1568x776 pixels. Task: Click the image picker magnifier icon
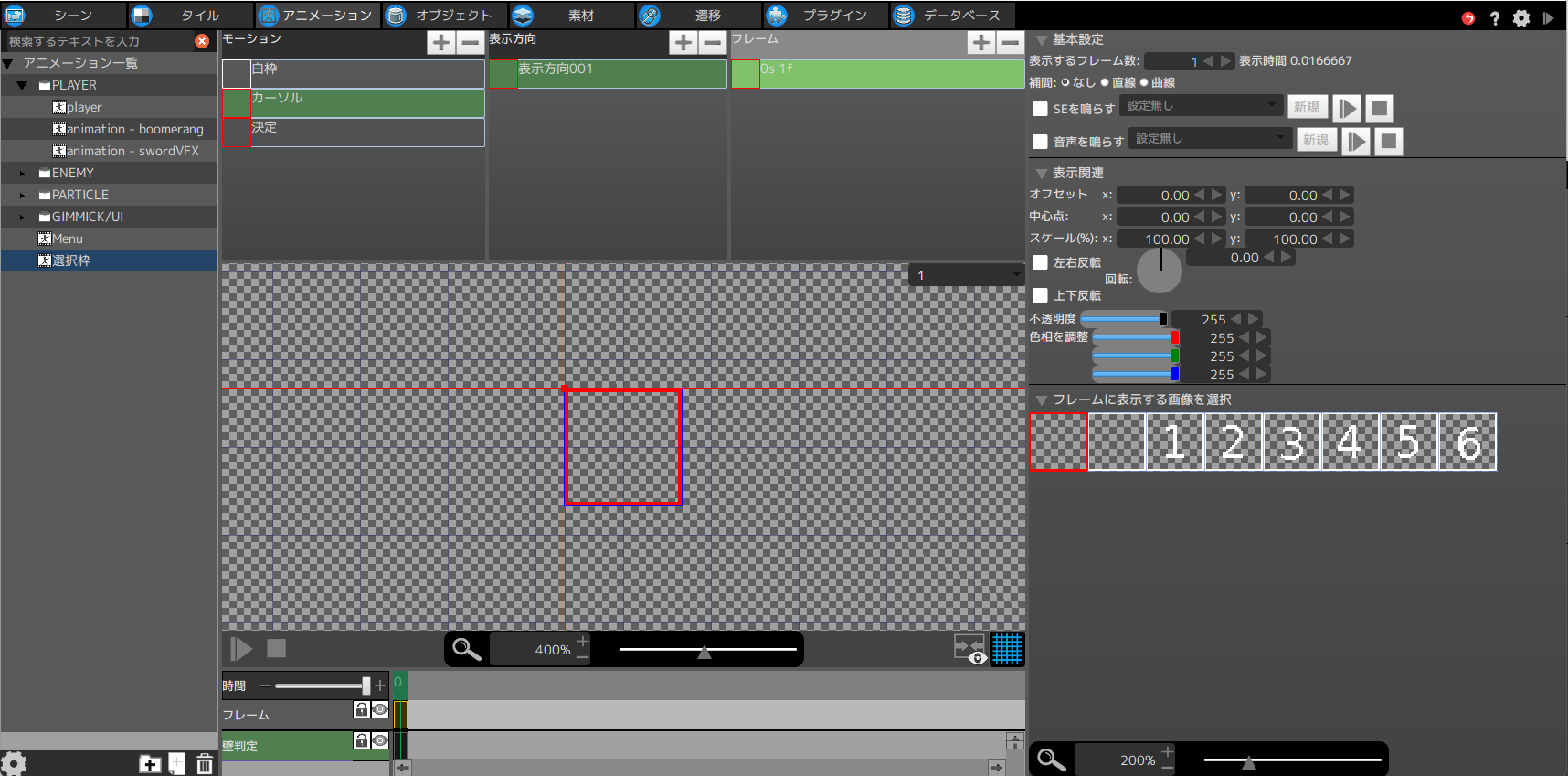(1052, 760)
